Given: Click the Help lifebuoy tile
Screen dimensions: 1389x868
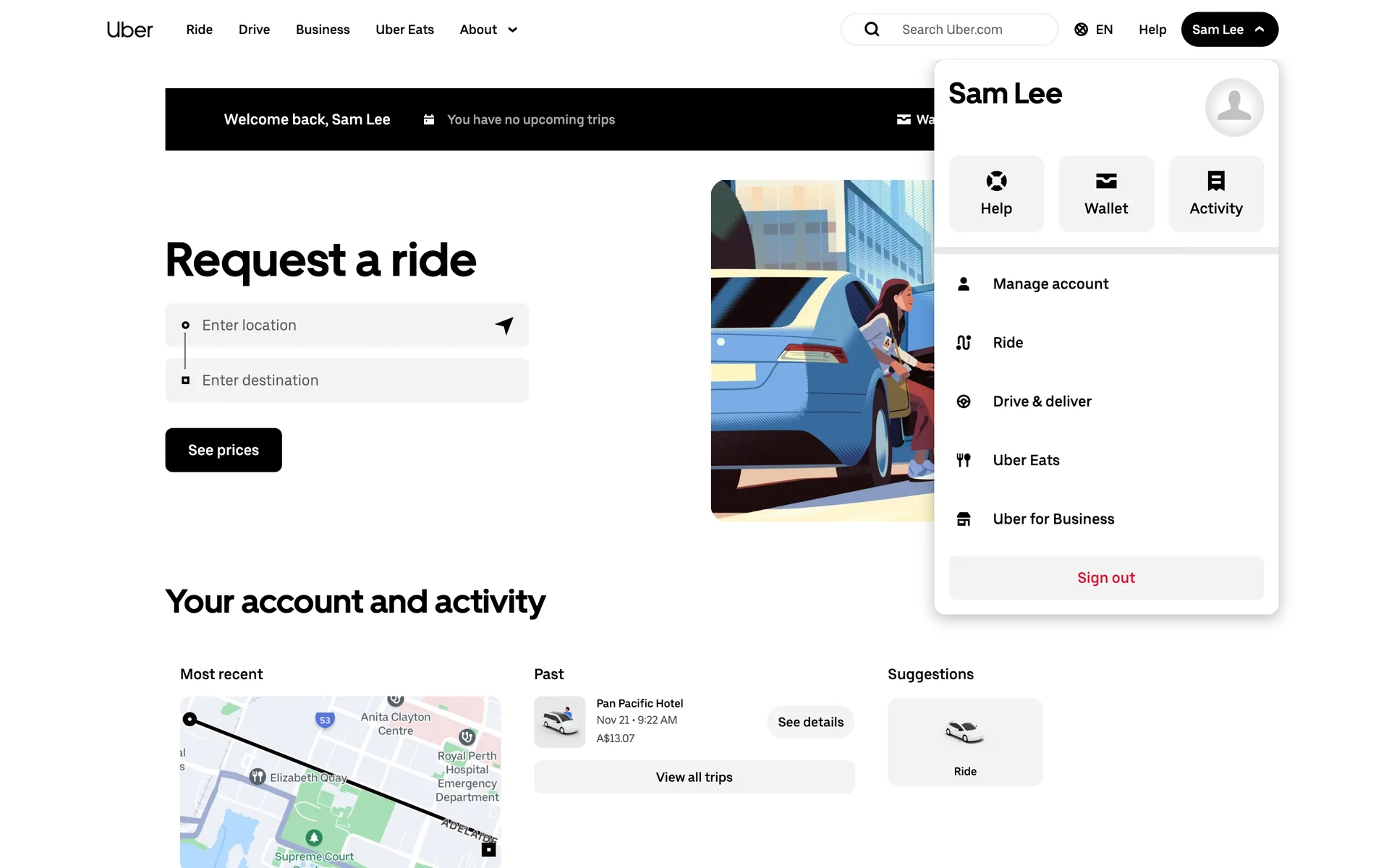Looking at the screenshot, I should click(996, 194).
